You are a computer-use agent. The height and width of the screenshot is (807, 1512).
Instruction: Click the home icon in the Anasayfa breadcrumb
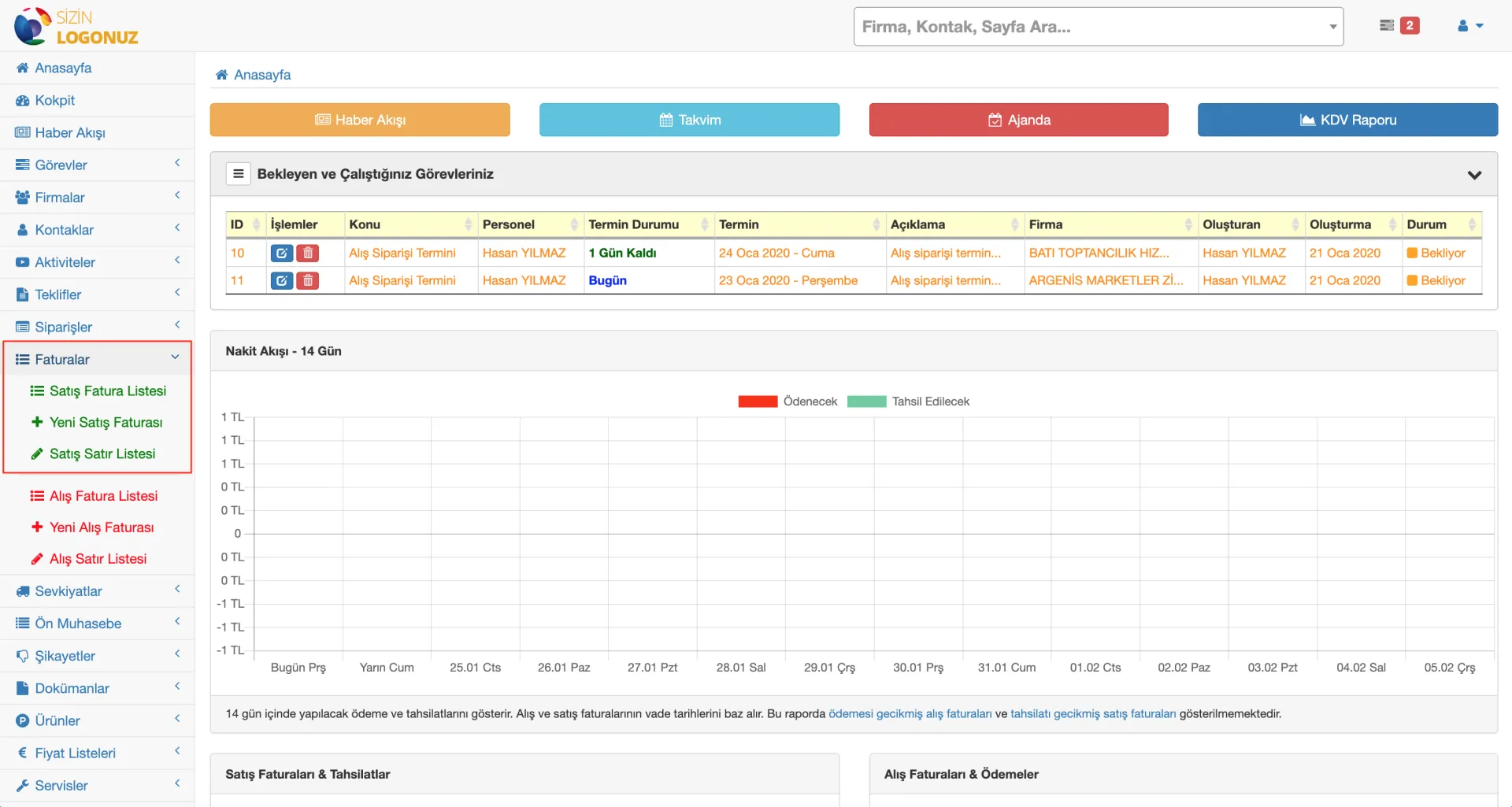pyautogui.click(x=222, y=75)
